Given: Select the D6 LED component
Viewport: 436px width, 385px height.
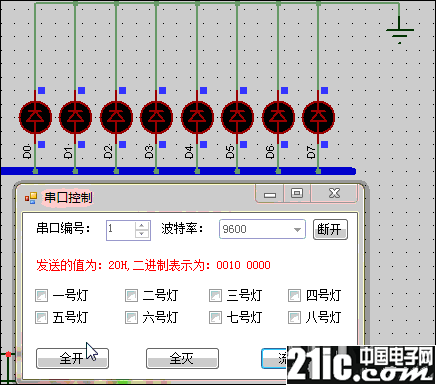Looking at the screenshot, I should [x=278, y=117].
